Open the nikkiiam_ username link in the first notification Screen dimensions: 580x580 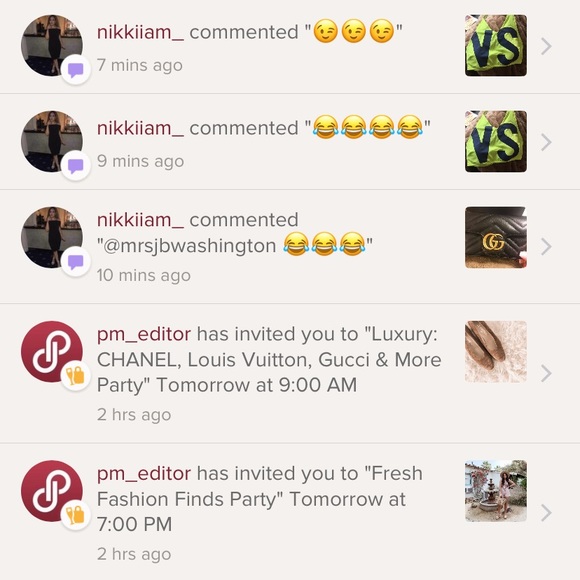pyautogui.click(x=140, y=32)
